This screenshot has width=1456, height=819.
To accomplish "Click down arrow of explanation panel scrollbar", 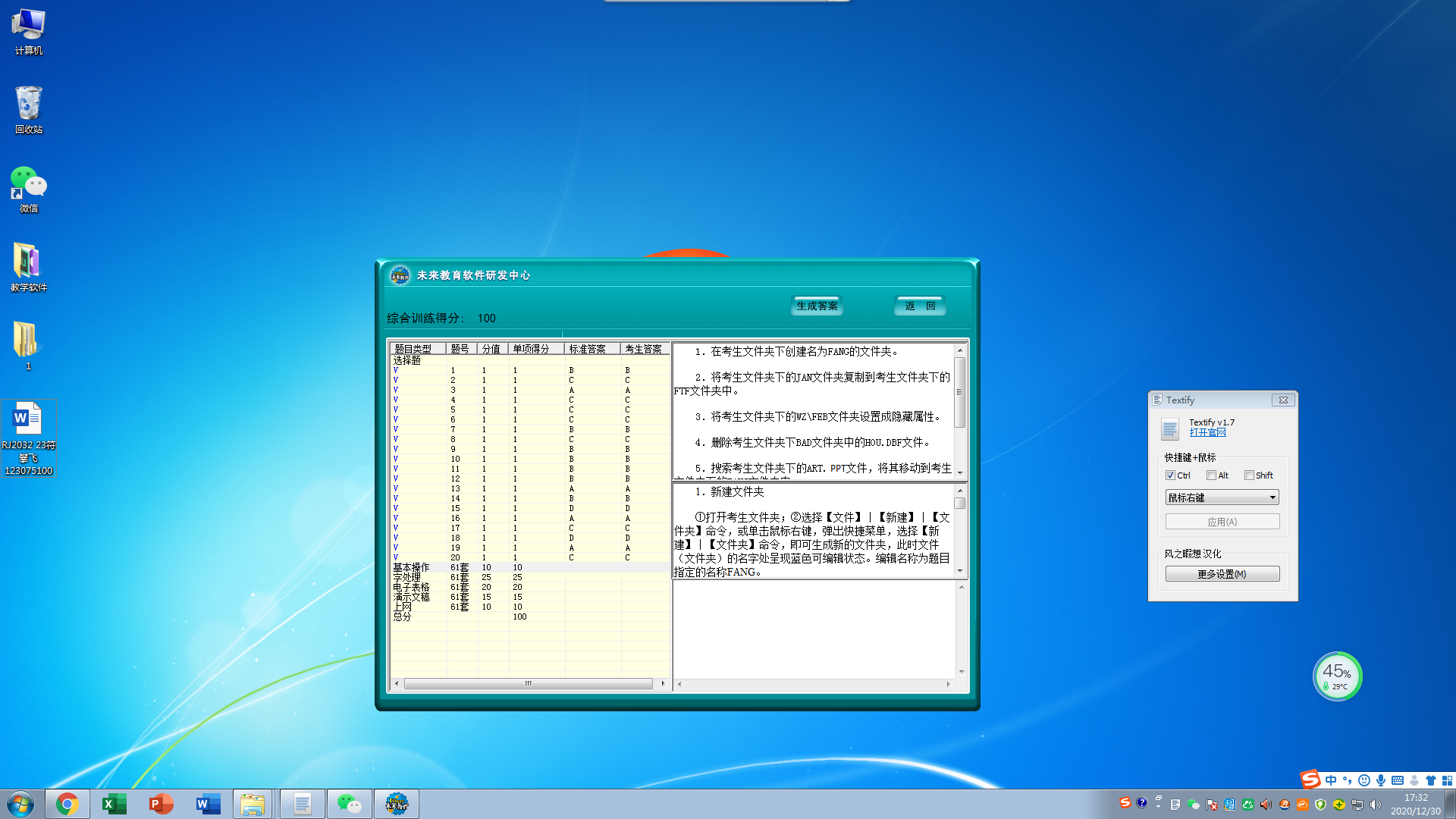I will [959, 571].
